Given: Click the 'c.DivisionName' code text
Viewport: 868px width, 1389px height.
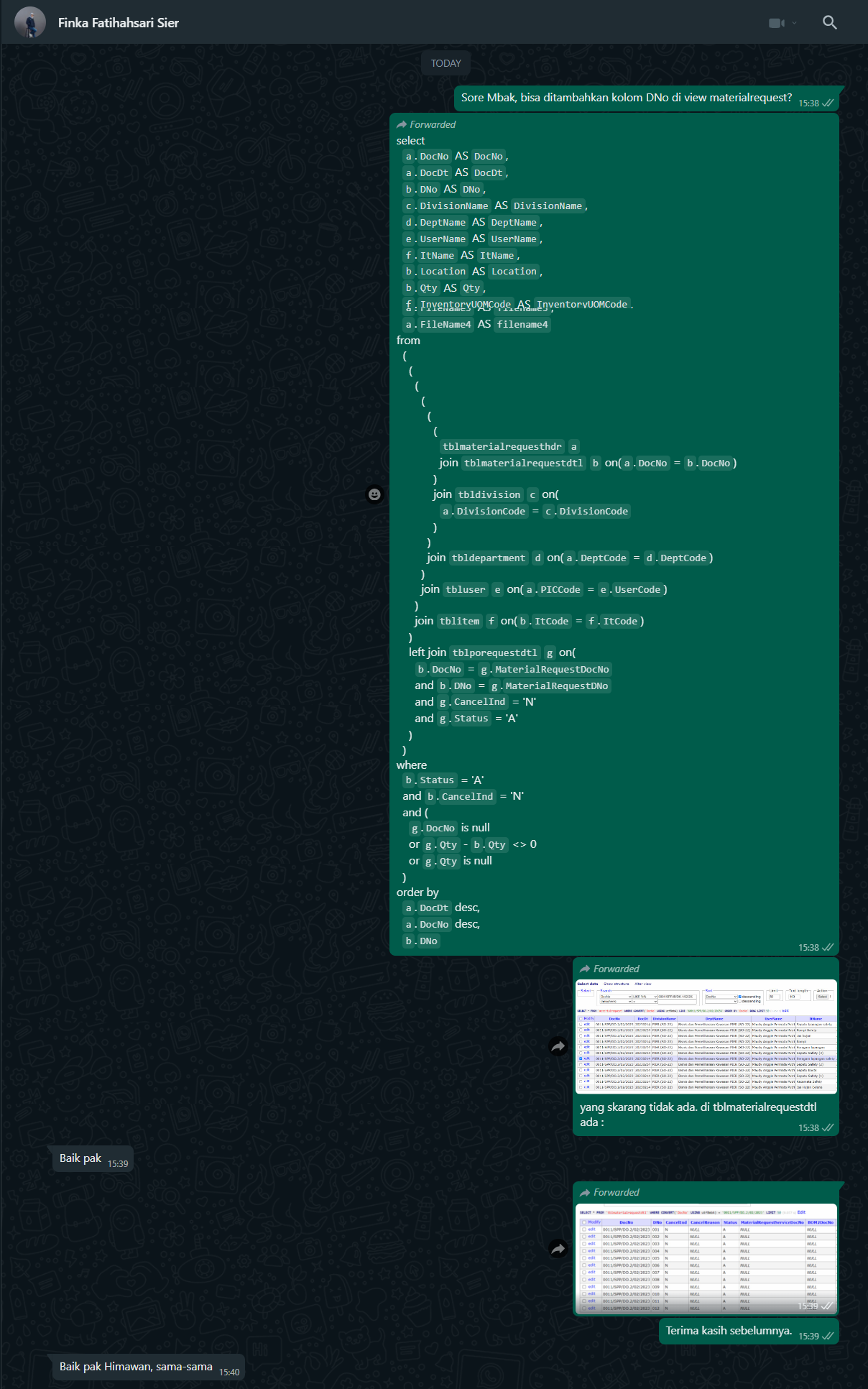Looking at the screenshot, I should click(x=447, y=206).
